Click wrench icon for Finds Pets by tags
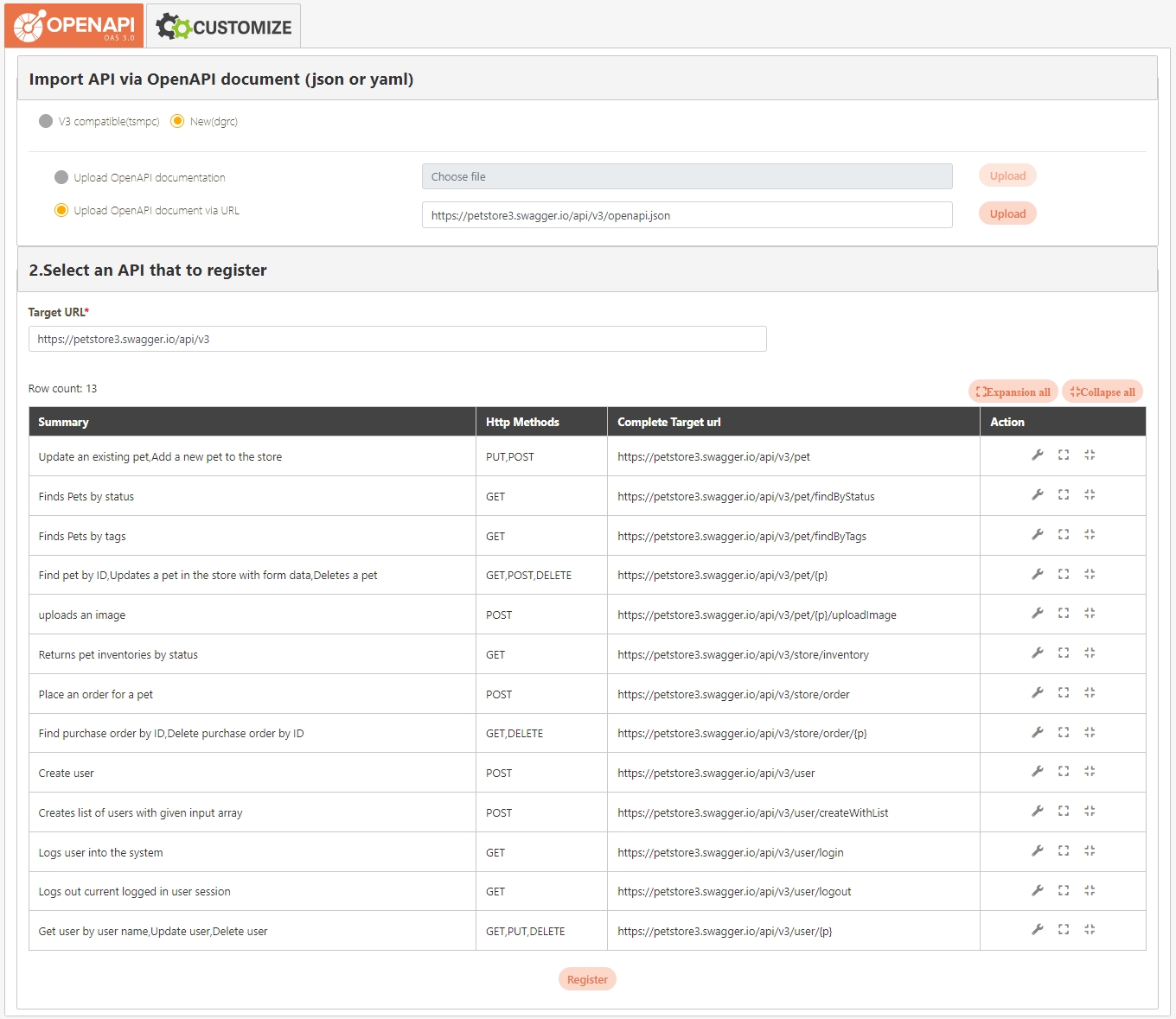Image resolution: width=1176 pixels, height=1019 pixels. 1037,534
